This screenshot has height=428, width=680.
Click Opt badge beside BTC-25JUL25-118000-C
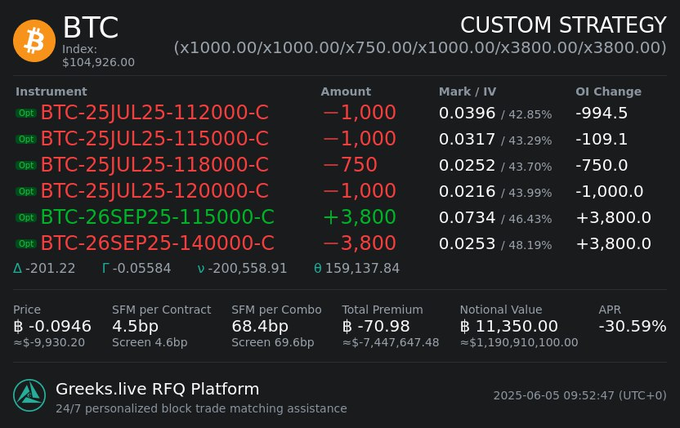[x=26, y=165]
